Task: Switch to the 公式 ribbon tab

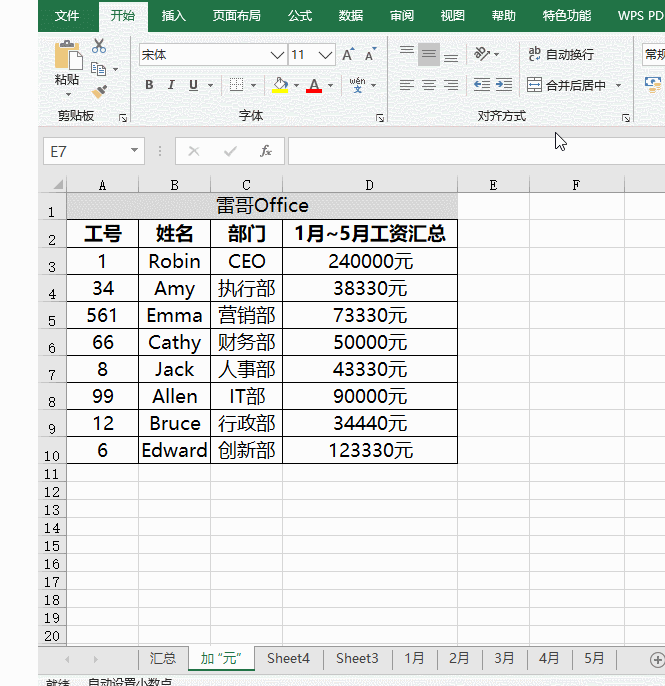Action: coord(300,16)
